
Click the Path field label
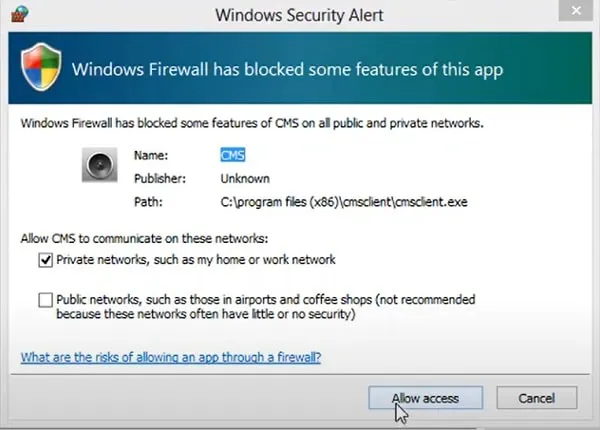point(148,202)
